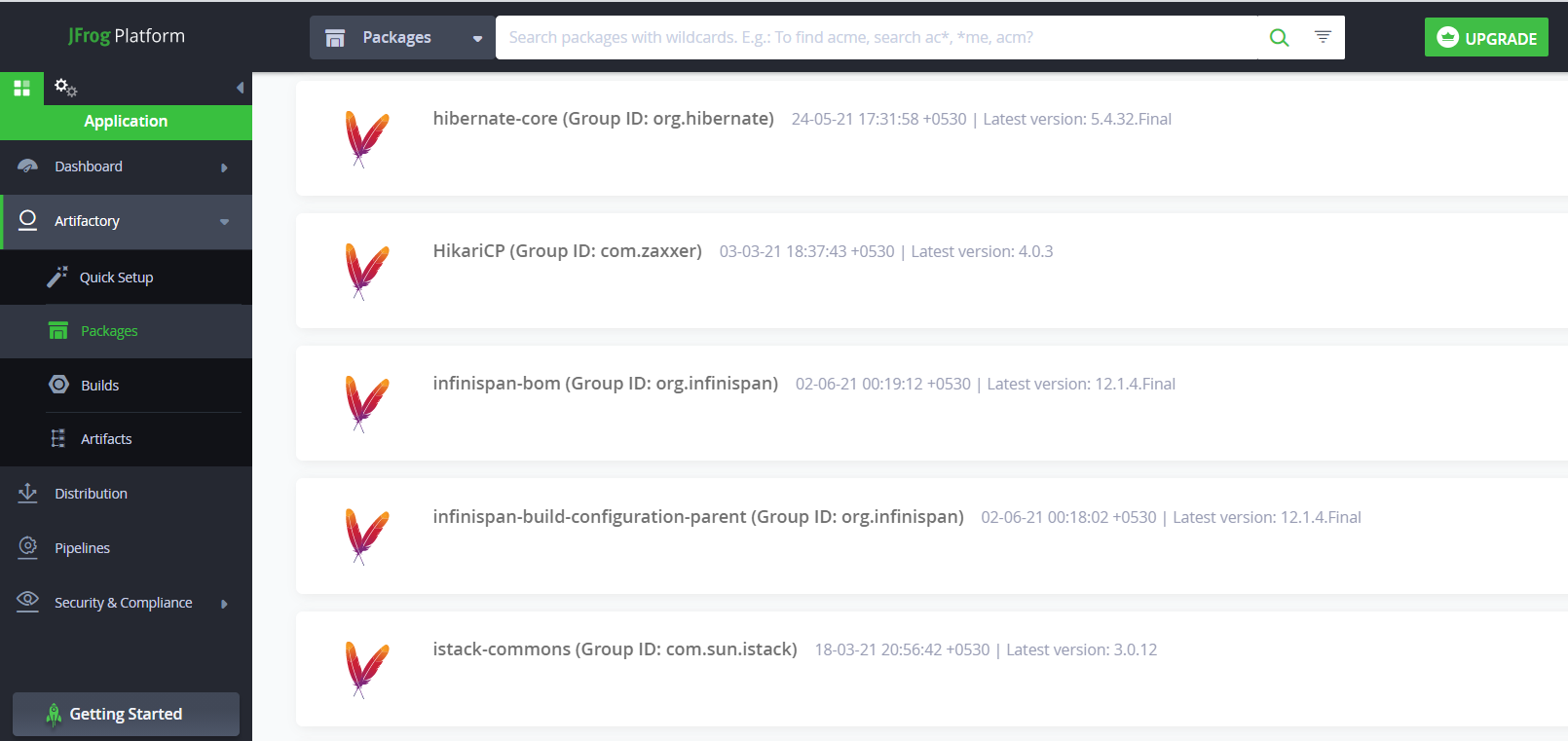Screen dimensions: 1568x741
Task: Click the Distribution download icon
Action: click(28, 493)
